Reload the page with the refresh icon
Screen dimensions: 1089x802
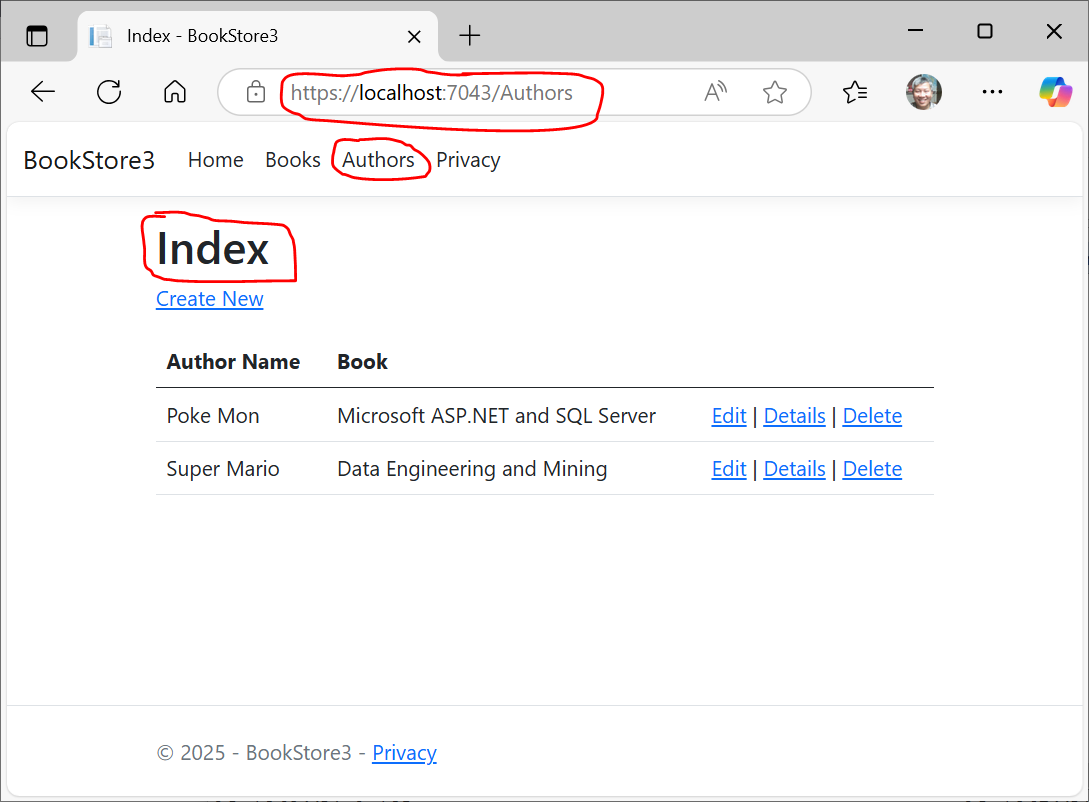pyautogui.click(x=109, y=92)
